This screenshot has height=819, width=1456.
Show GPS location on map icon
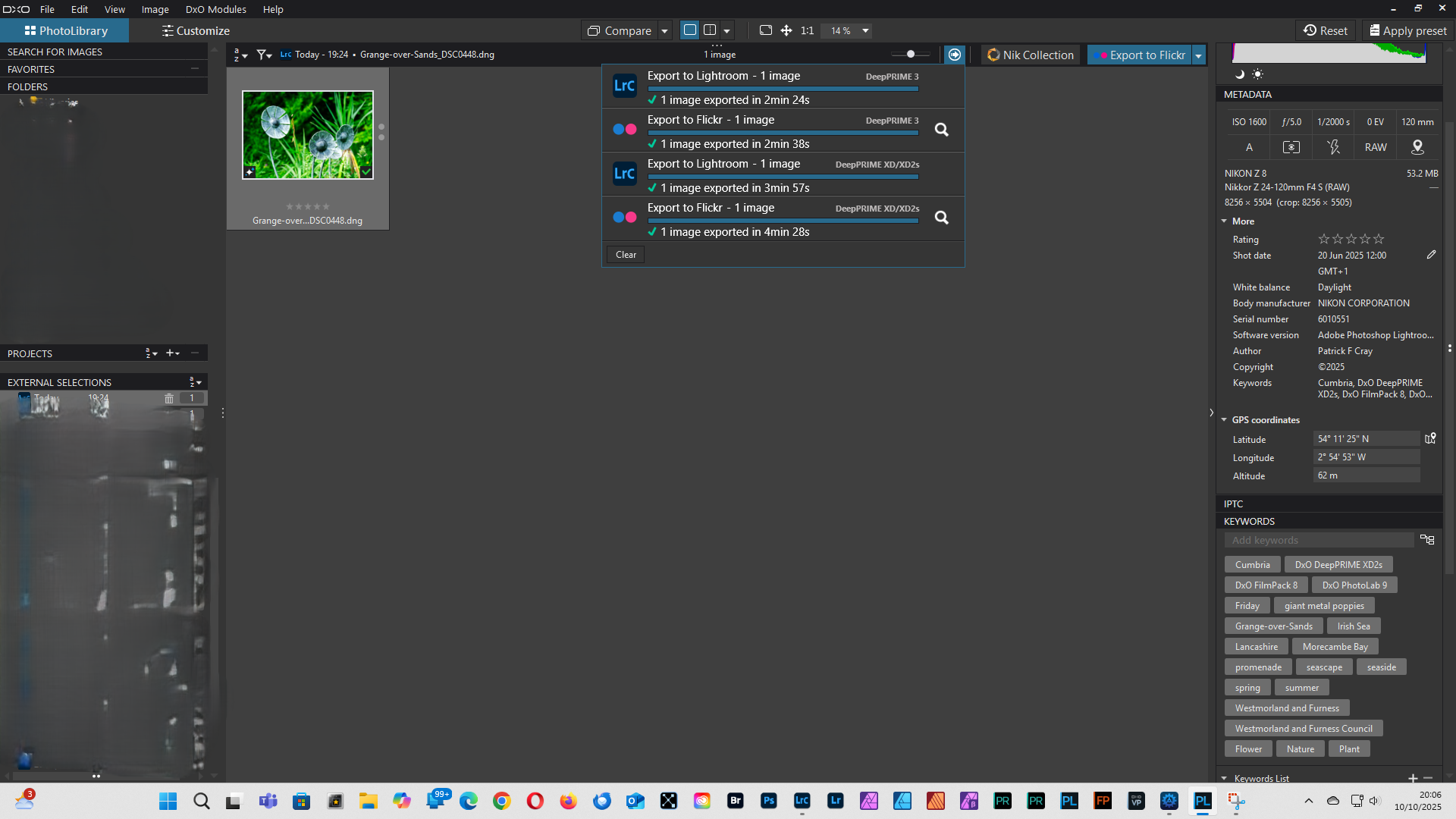[x=1430, y=438]
